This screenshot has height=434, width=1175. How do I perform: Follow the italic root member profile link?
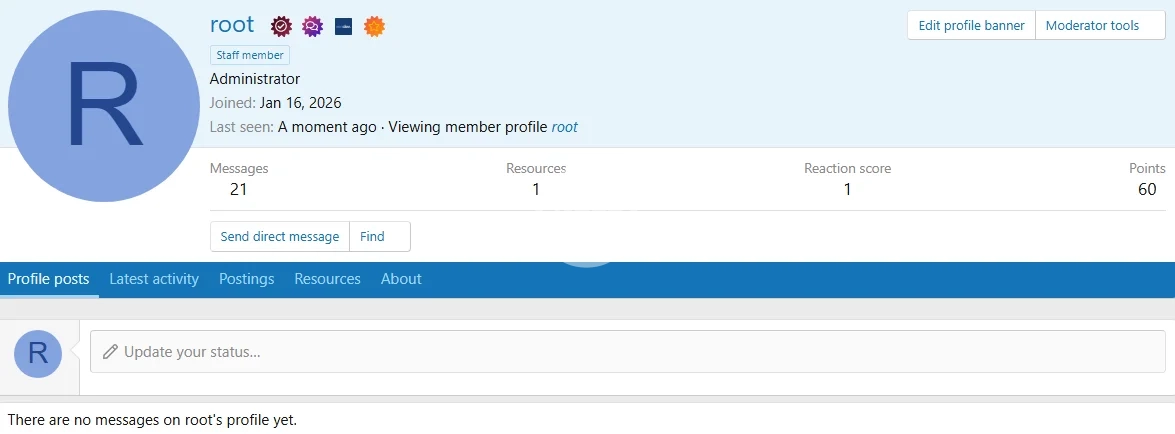tap(564, 127)
